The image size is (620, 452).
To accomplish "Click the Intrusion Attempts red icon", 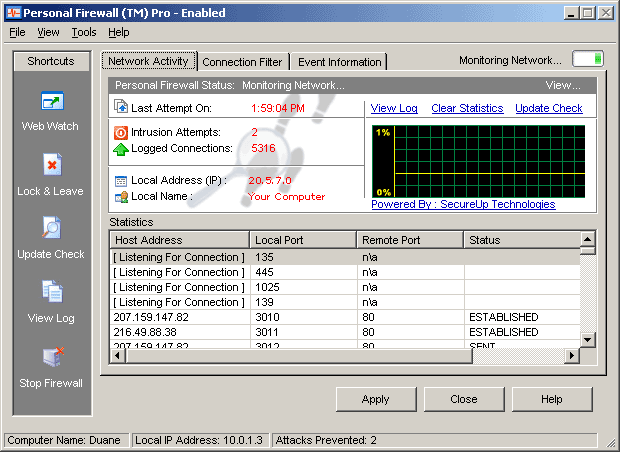I will tap(121, 132).
